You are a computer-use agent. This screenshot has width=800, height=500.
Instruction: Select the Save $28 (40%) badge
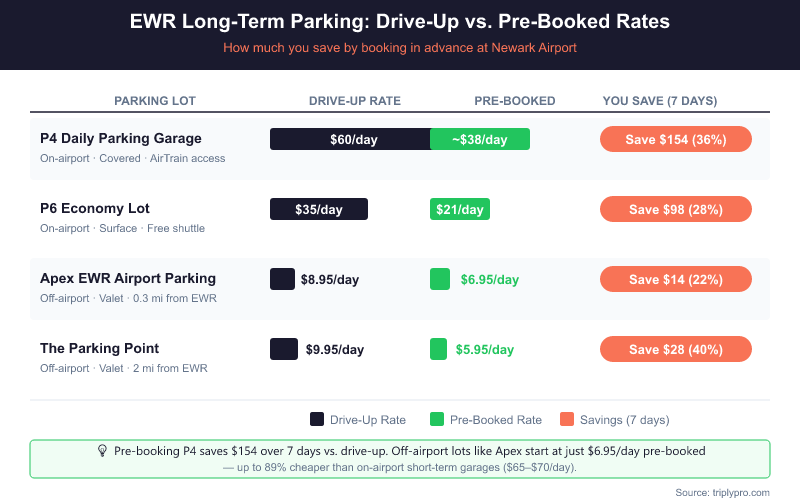(675, 349)
